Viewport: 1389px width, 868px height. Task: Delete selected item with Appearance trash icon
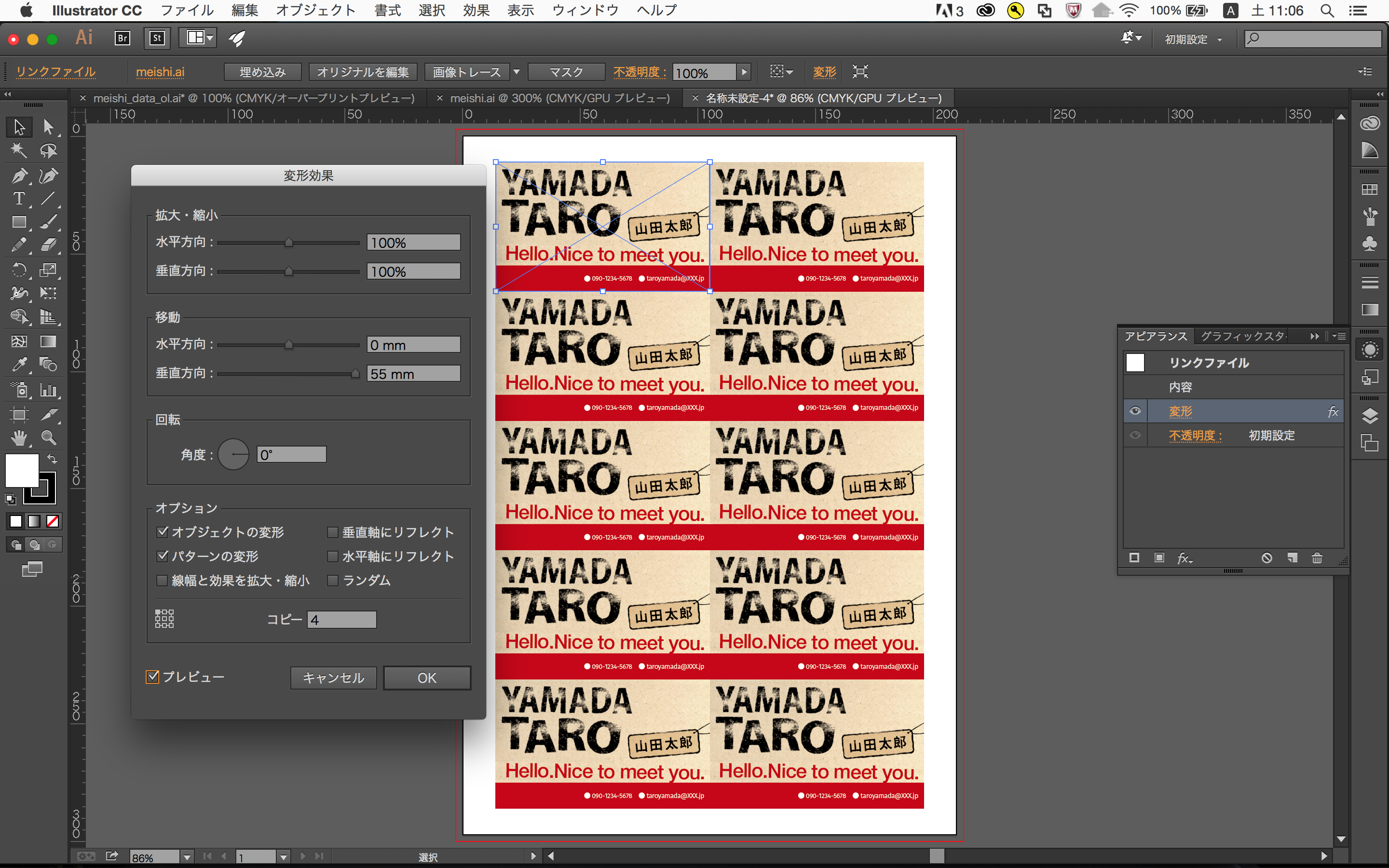1317,558
